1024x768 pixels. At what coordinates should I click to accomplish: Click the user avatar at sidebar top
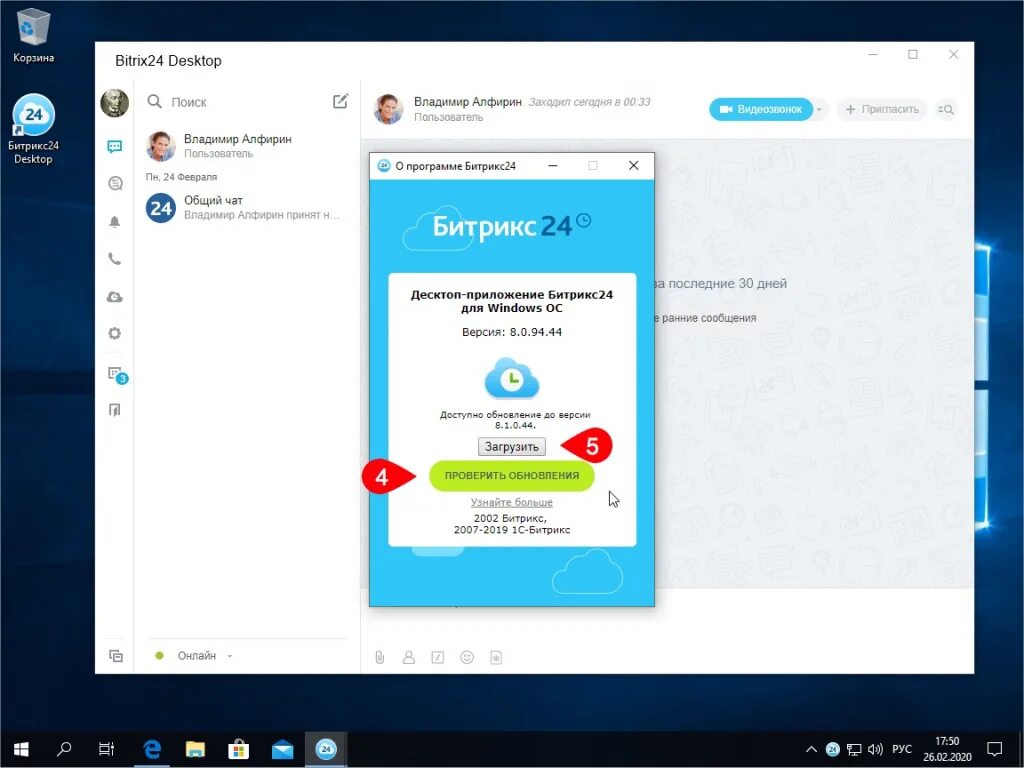[x=114, y=103]
